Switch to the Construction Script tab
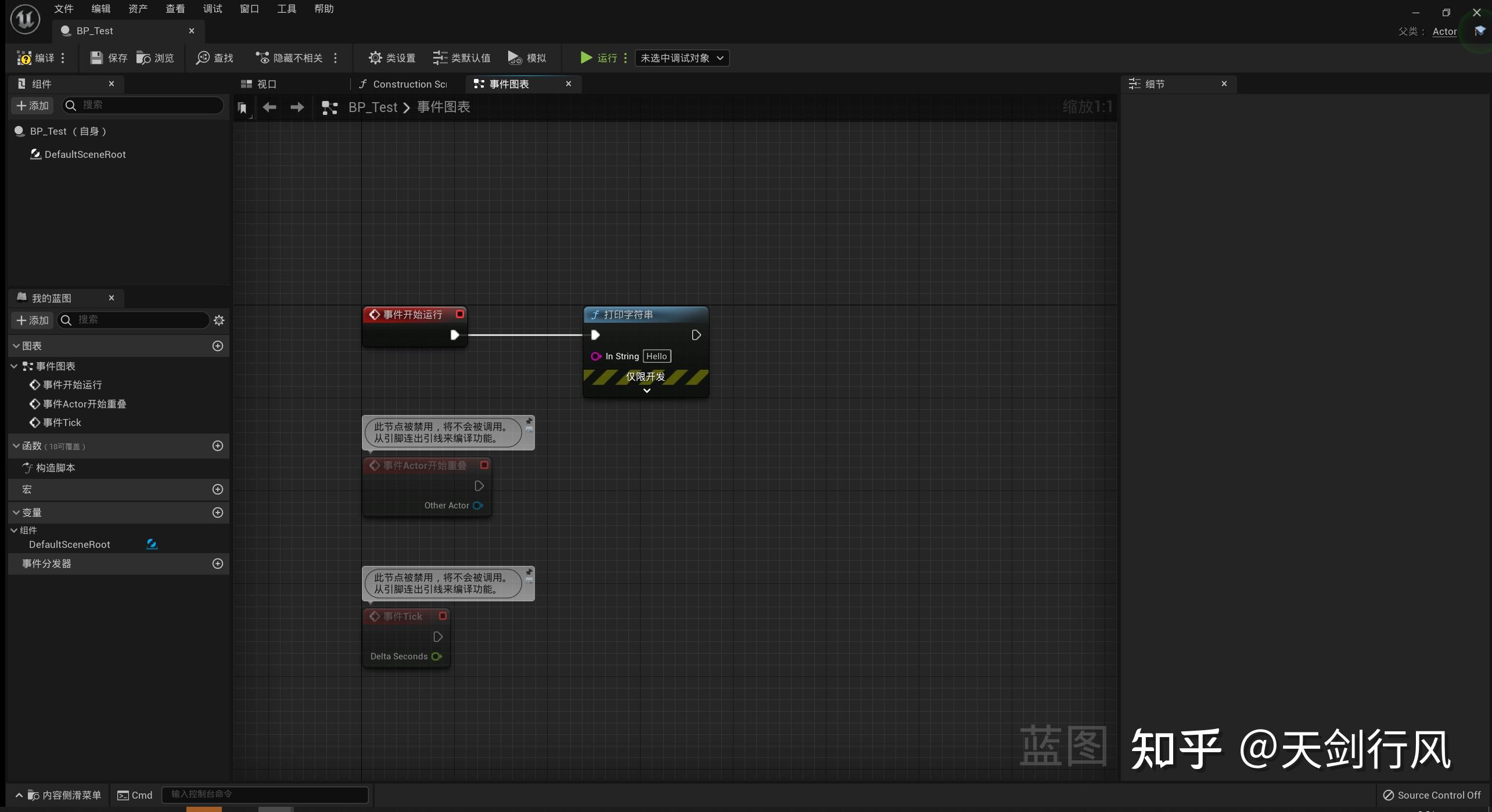This screenshot has width=1492, height=812. click(x=404, y=84)
